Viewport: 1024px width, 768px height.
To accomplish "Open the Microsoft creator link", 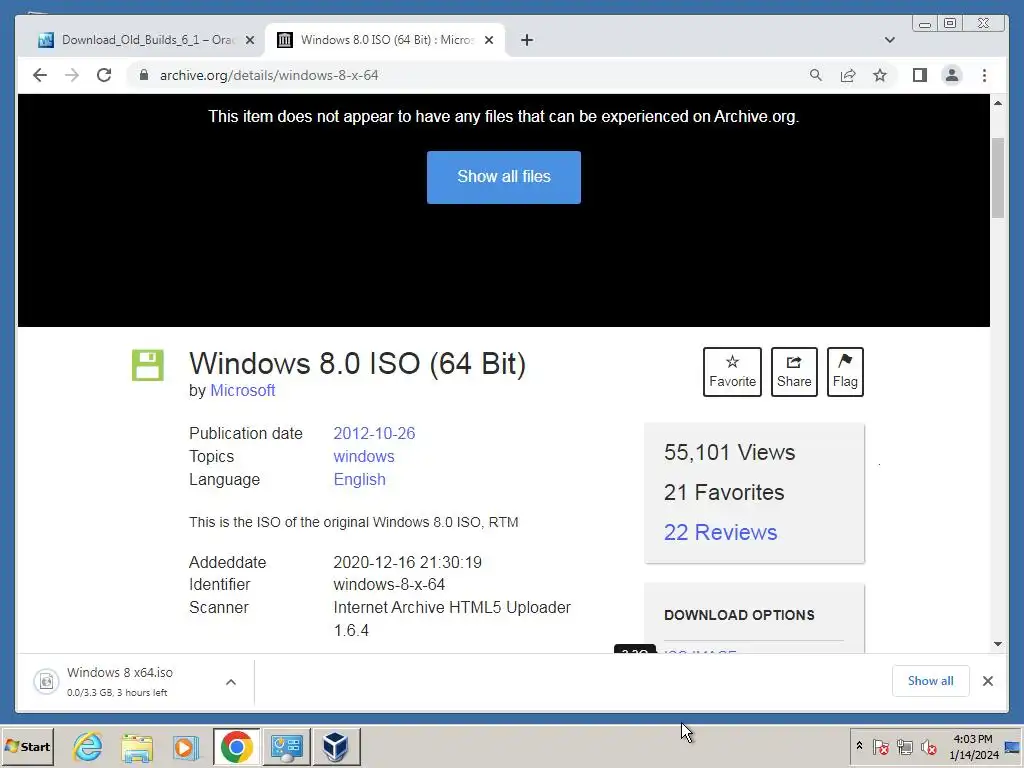I will point(242,390).
